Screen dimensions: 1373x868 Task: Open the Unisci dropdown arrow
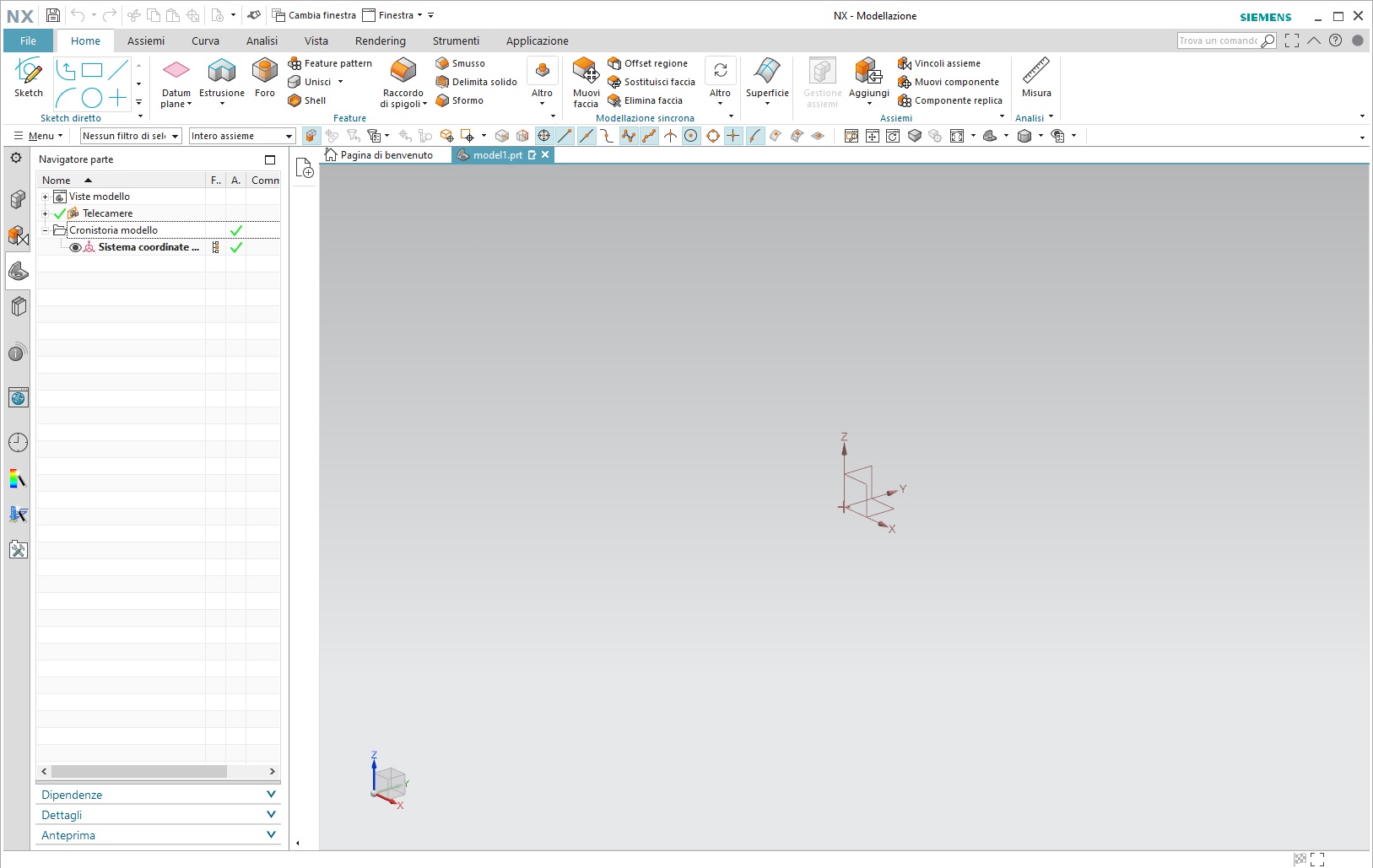[341, 82]
